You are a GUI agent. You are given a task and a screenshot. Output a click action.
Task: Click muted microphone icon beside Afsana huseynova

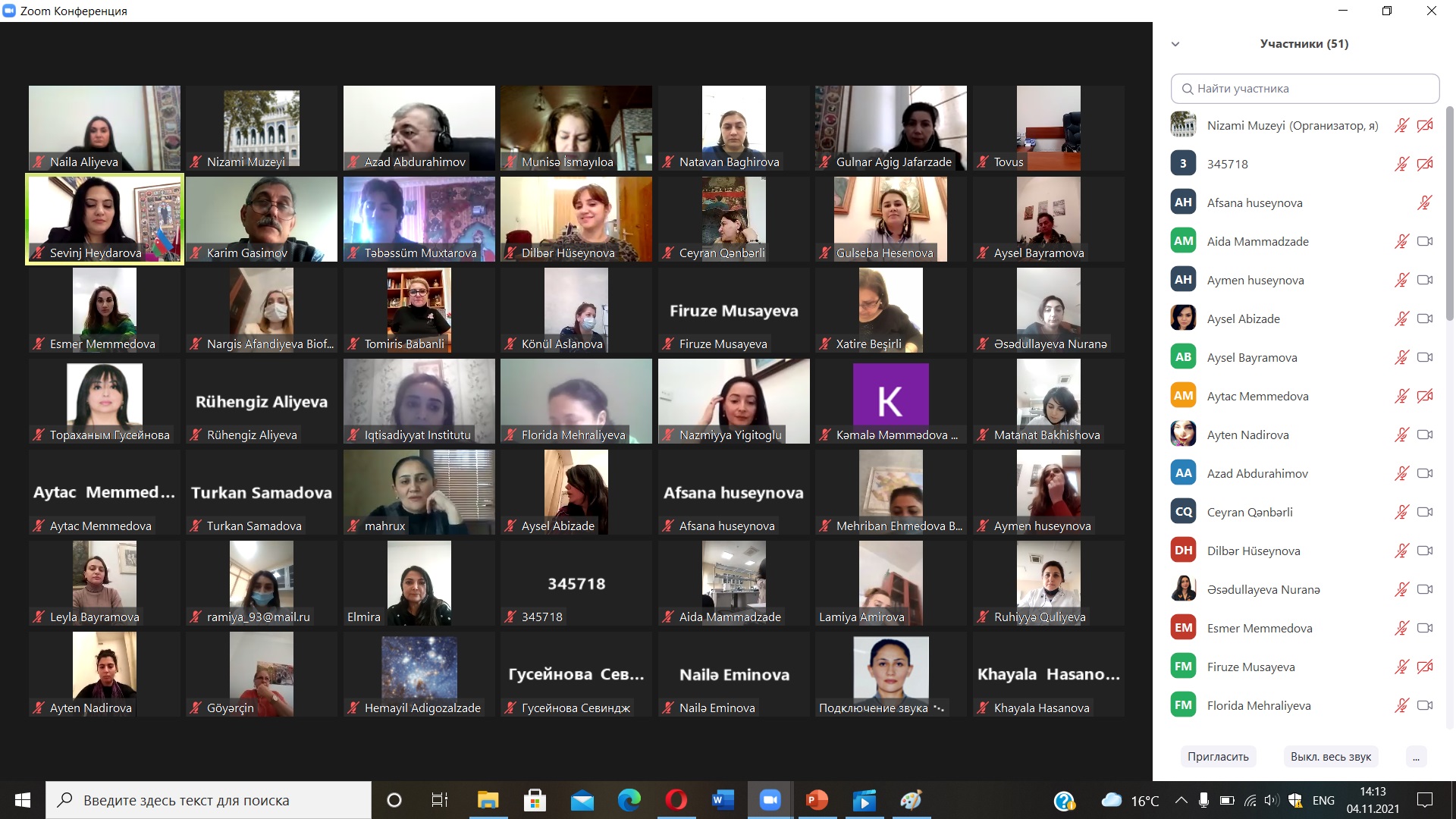pyautogui.click(x=1424, y=202)
